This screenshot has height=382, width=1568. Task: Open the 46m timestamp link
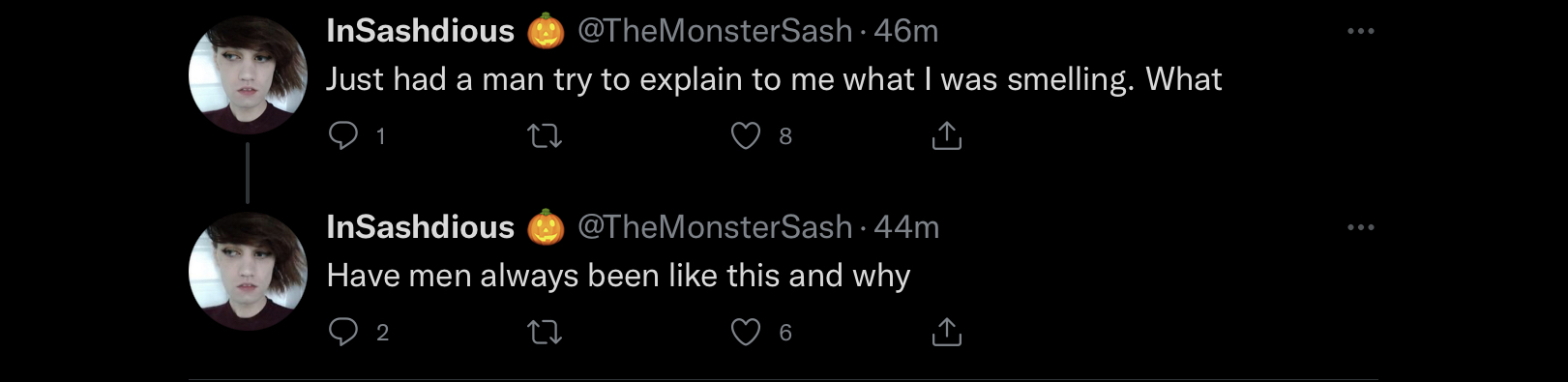pyautogui.click(x=906, y=31)
